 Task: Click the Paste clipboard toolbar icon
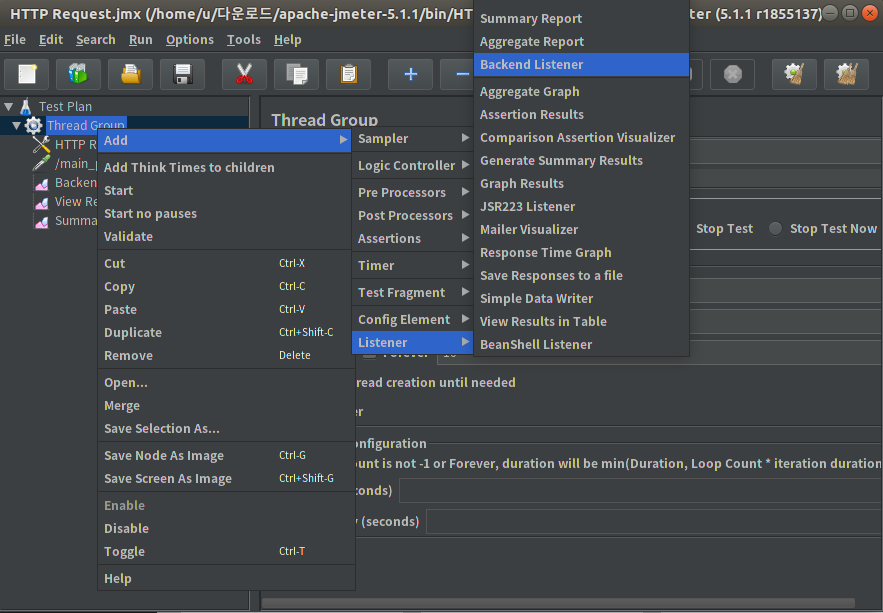(x=349, y=74)
